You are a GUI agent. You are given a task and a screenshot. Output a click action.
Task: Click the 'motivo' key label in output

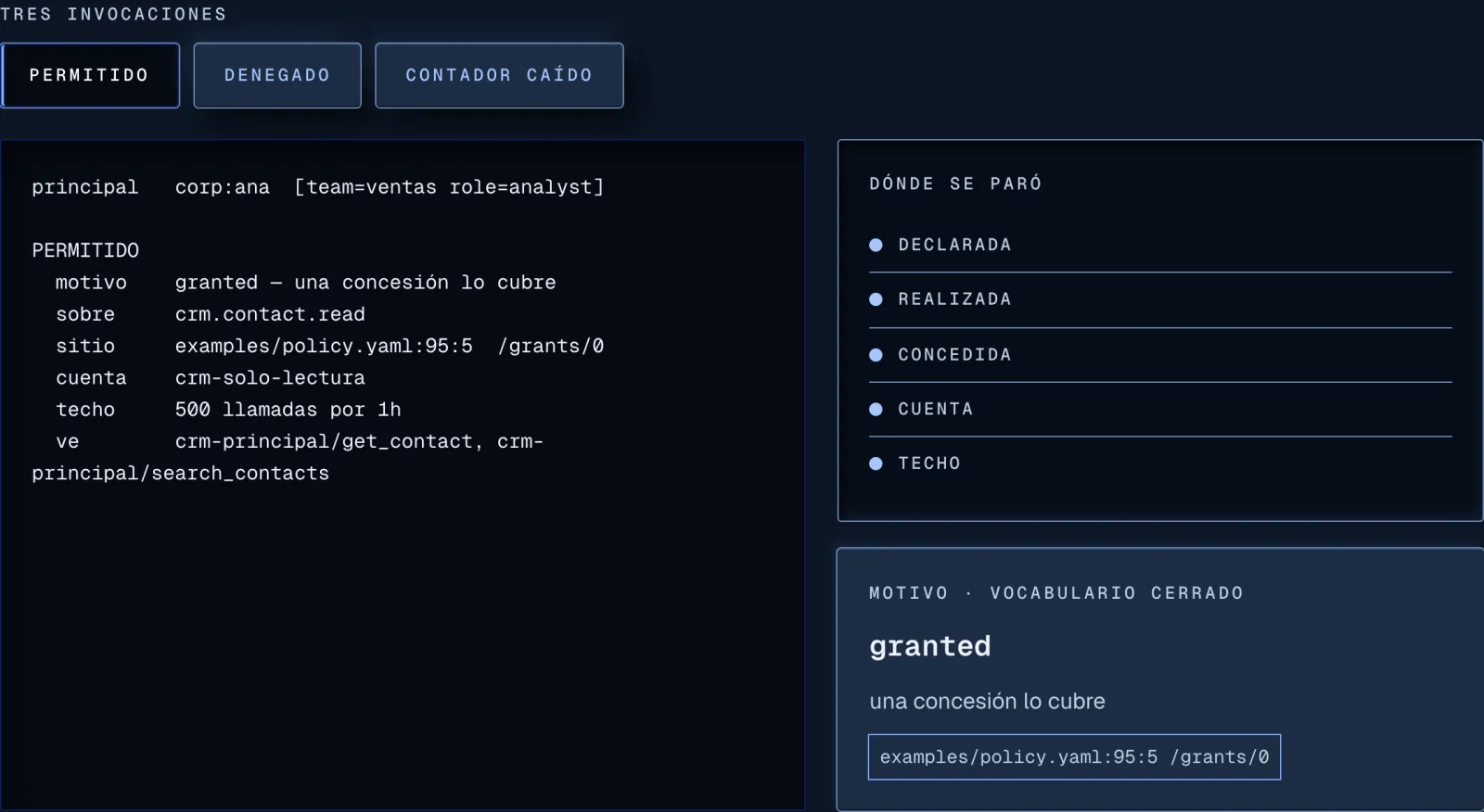91,283
